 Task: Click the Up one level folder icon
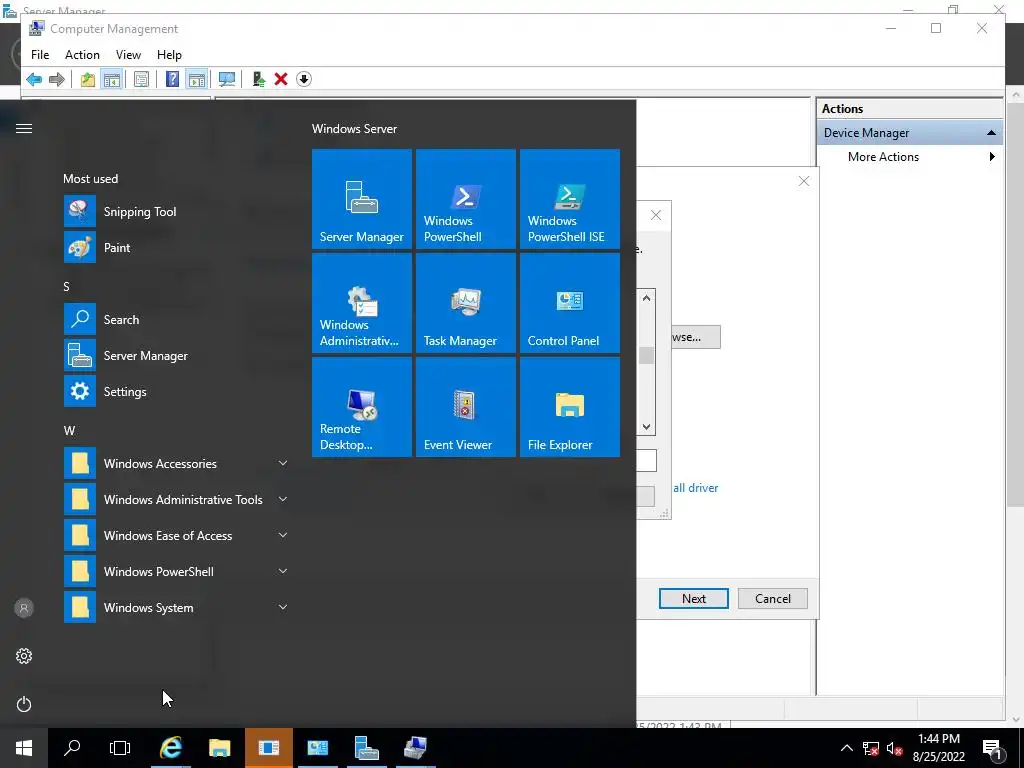[88, 80]
